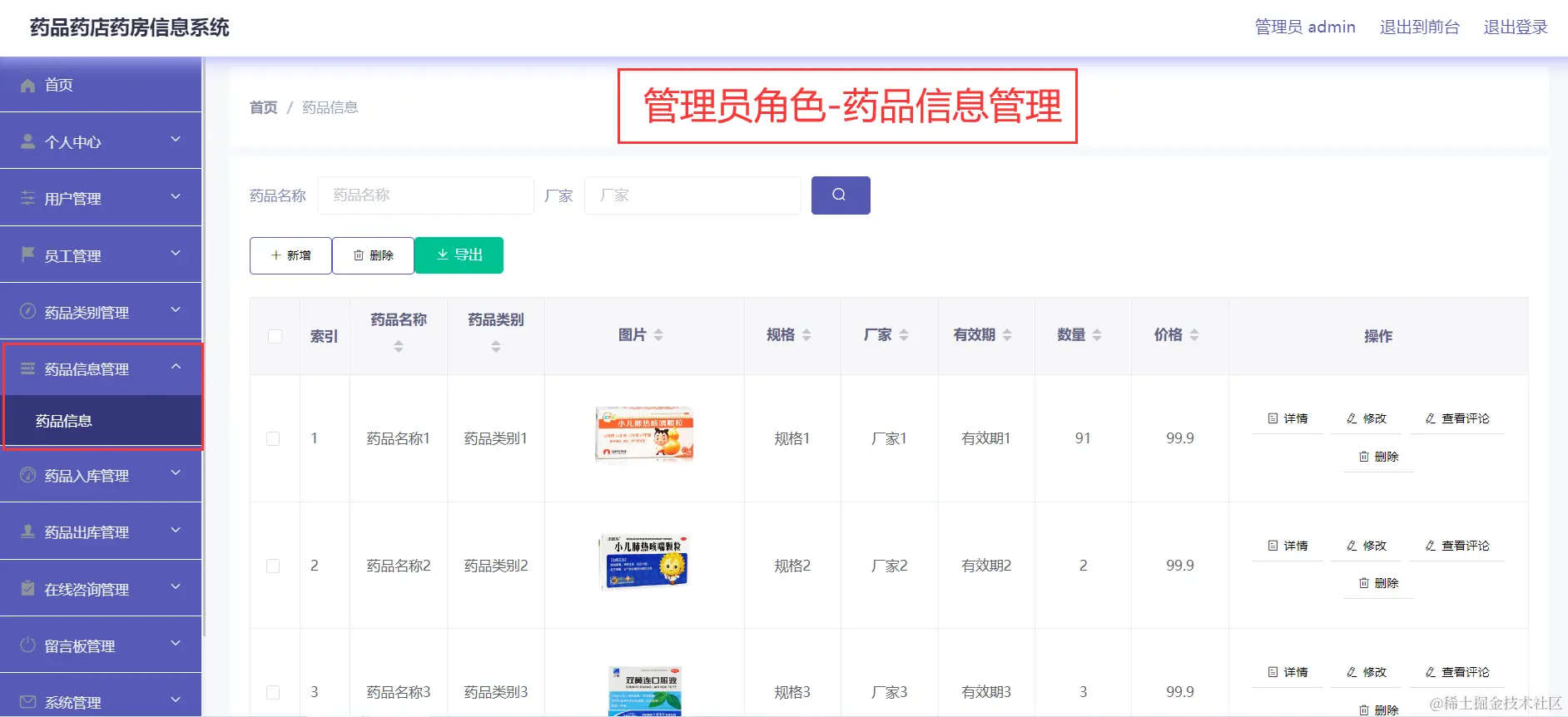The height and width of the screenshot is (717, 1568).
Task: Click the person icon next to 个人中心
Action: pos(27,141)
